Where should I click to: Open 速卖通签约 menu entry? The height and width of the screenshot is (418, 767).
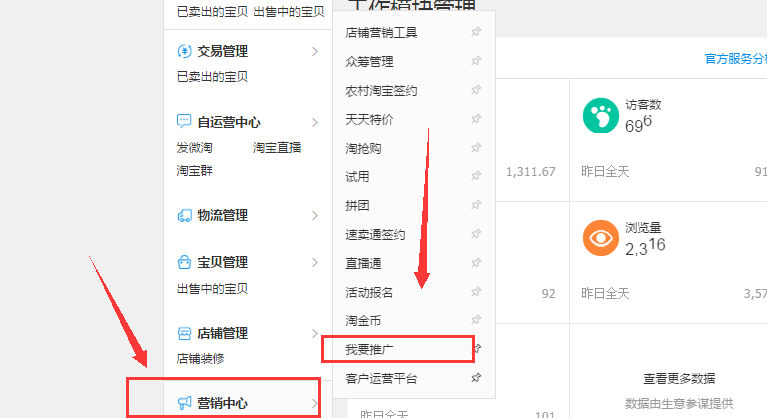click(375, 235)
